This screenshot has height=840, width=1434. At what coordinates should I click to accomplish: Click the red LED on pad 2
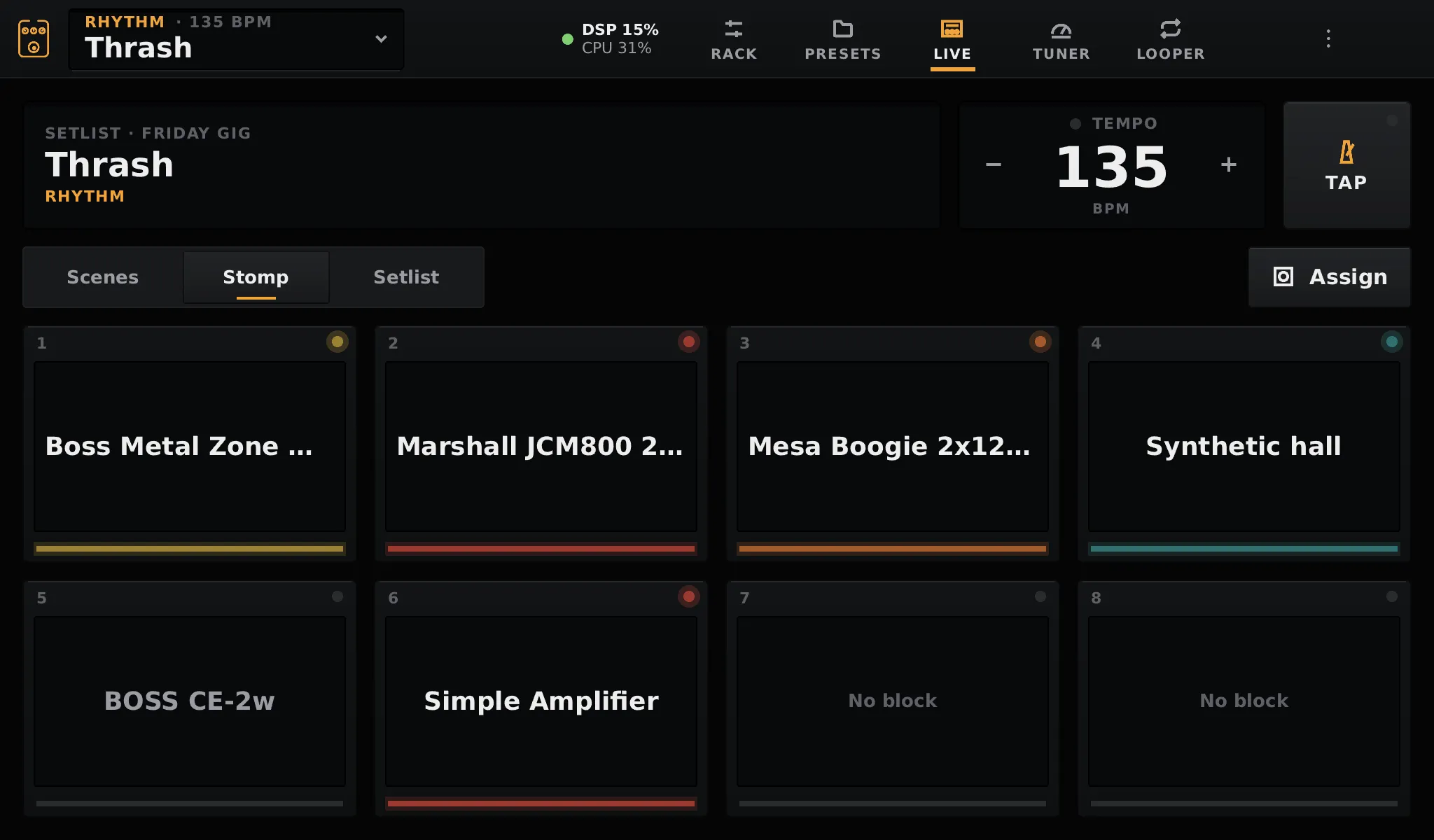pyautogui.click(x=689, y=342)
